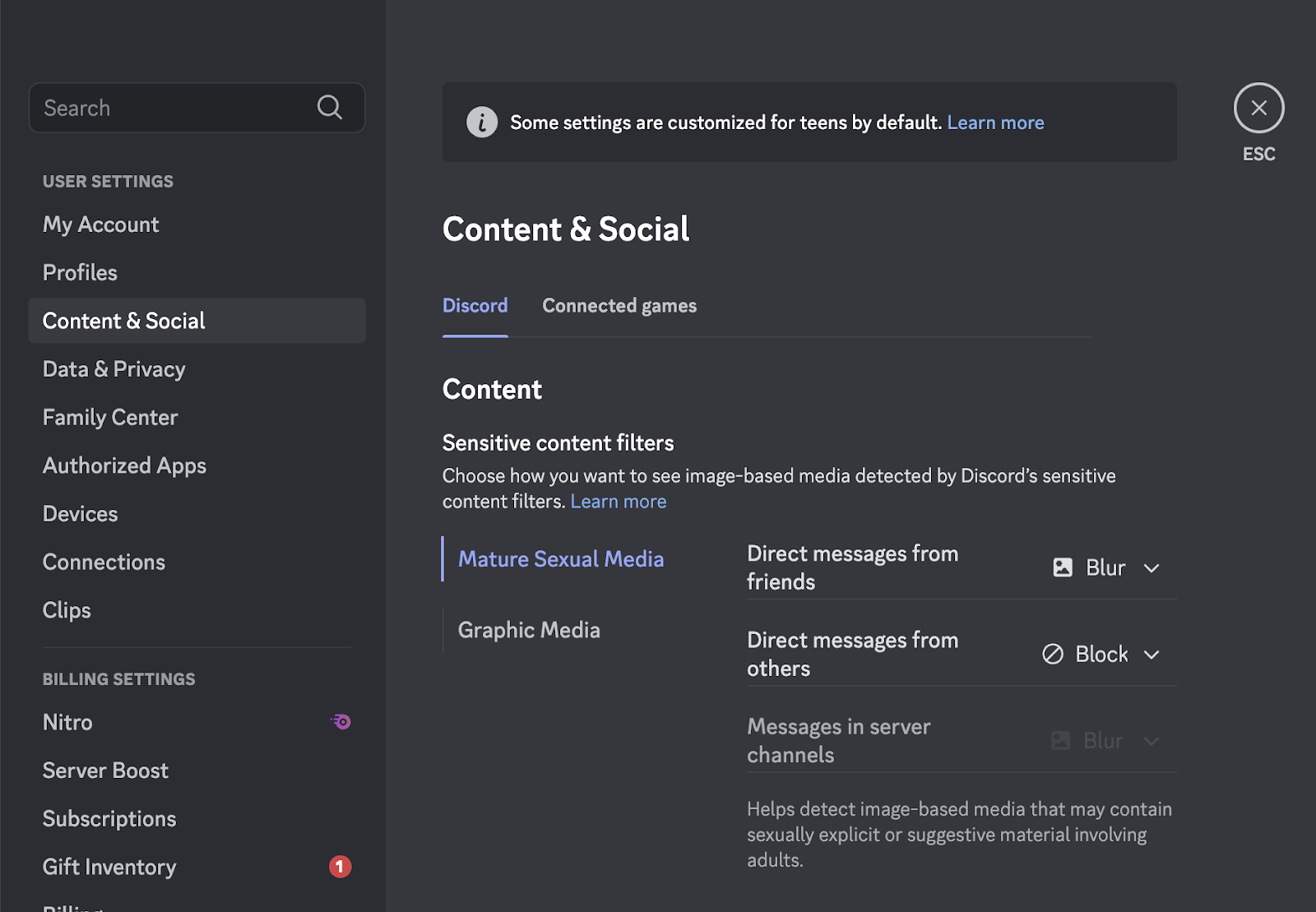Open the Block dropdown for messages from others
Viewport: 1316px width, 912px height.
click(x=1151, y=655)
